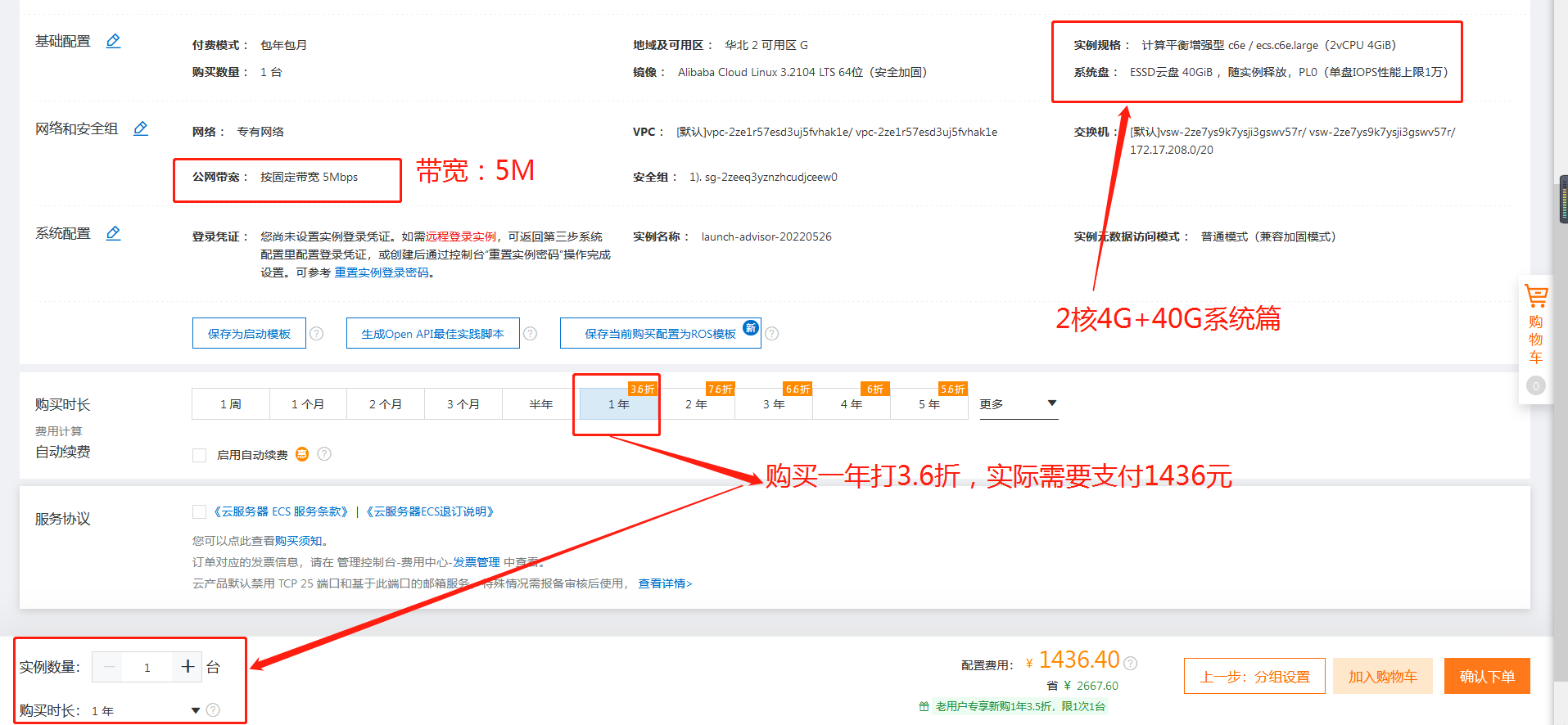The width and height of the screenshot is (1568, 725).
Task: Click 保存为启动模板 button
Action: pyautogui.click(x=249, y=333)
